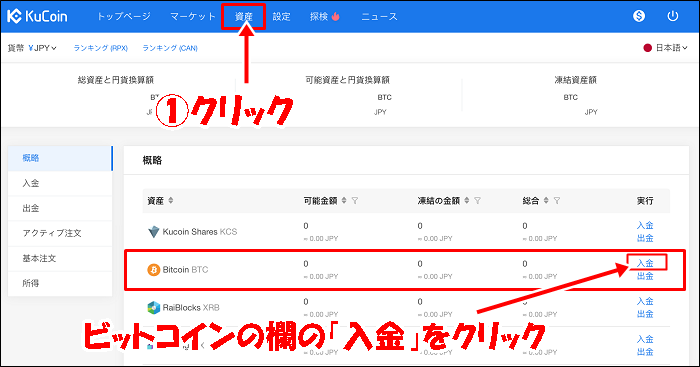Open the ランキング (CAN) link
This screenshot has height=367, width=700.
point(170,48)
